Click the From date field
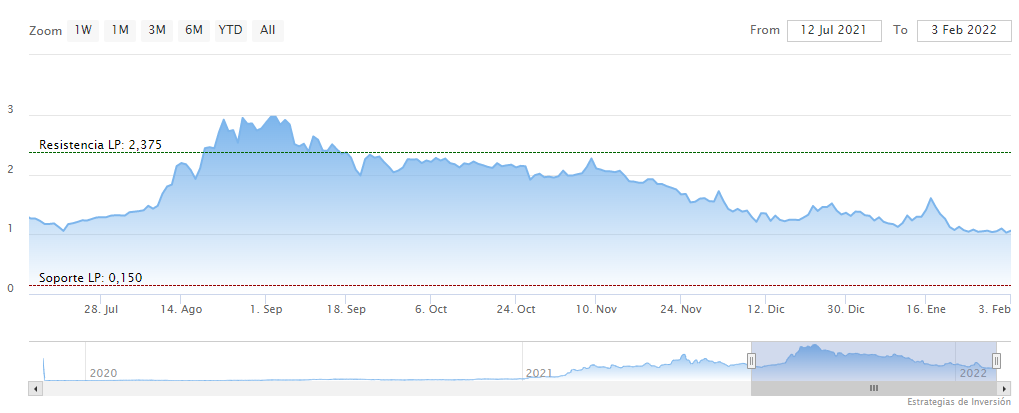 tap(834, 30)
